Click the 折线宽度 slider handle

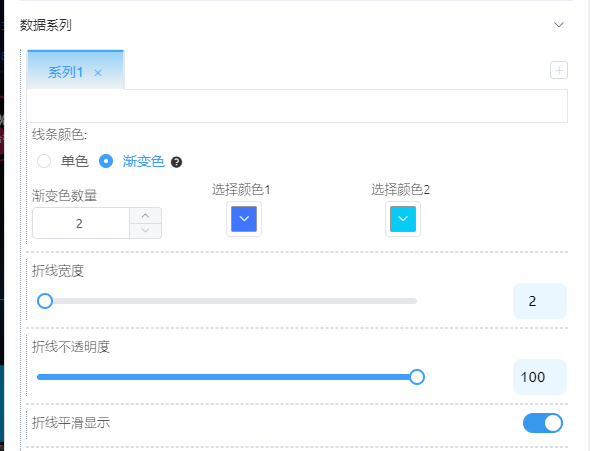tap(45, 301)
